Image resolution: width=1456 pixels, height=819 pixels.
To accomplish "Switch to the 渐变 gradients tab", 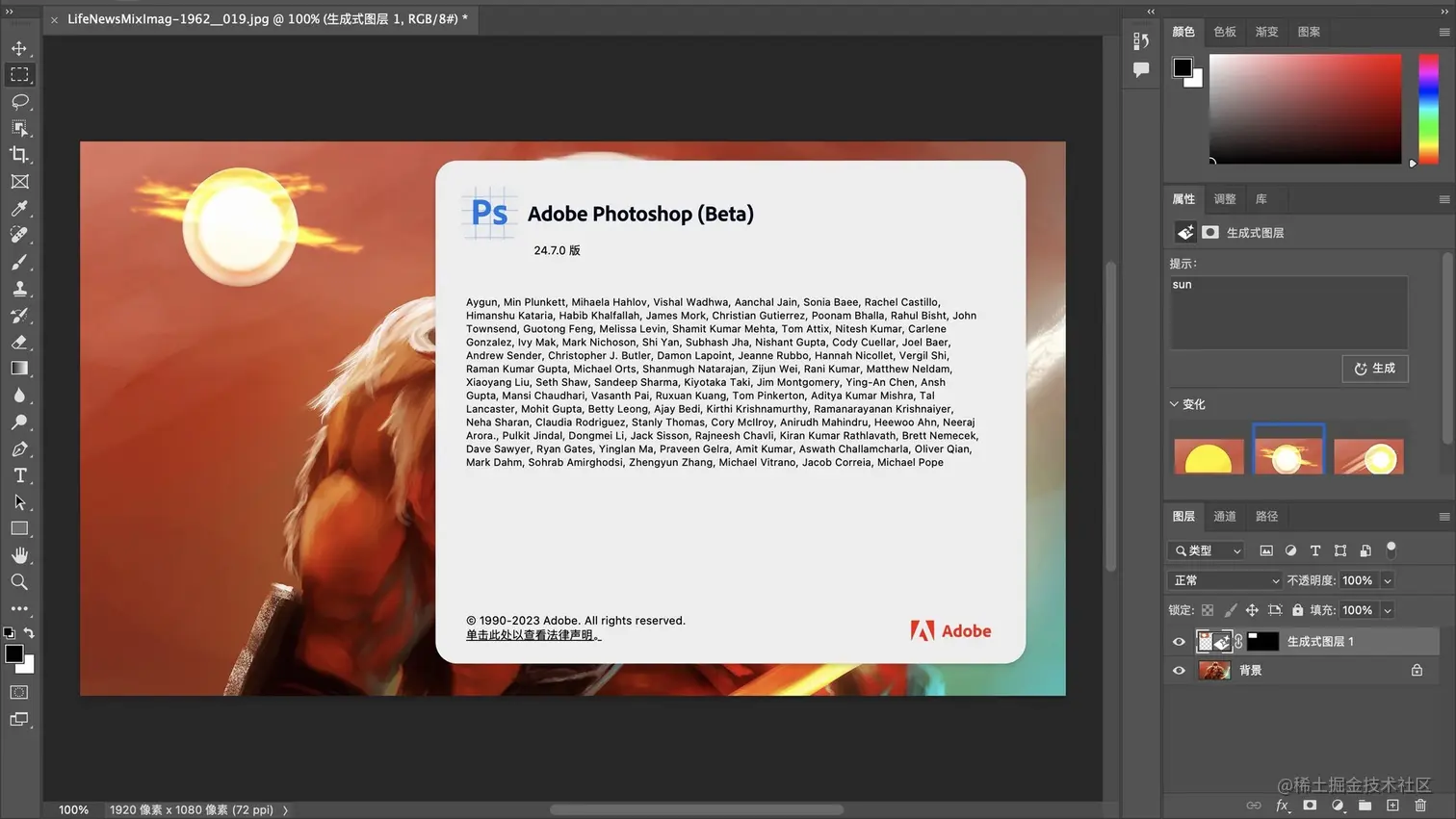I will tap(1266, 32).
